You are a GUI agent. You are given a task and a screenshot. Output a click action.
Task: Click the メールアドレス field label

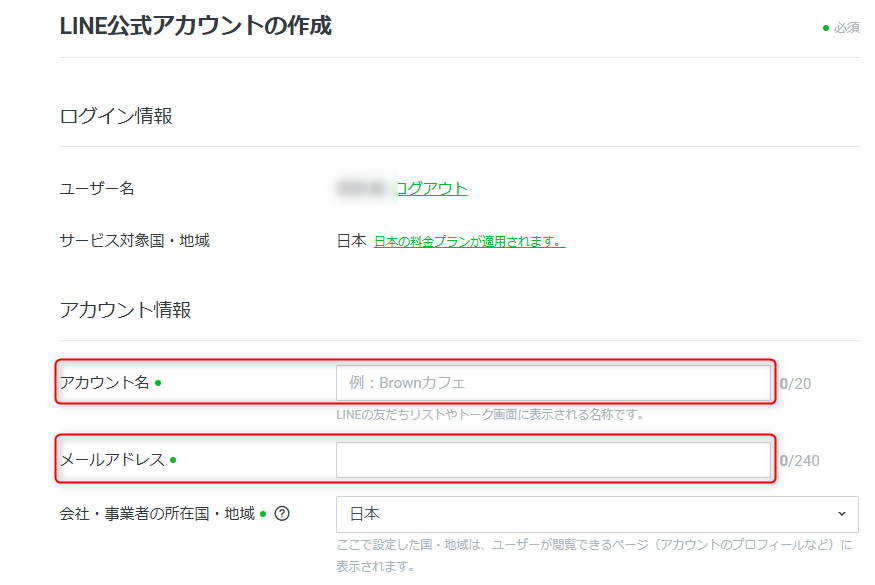click(112, 460)
